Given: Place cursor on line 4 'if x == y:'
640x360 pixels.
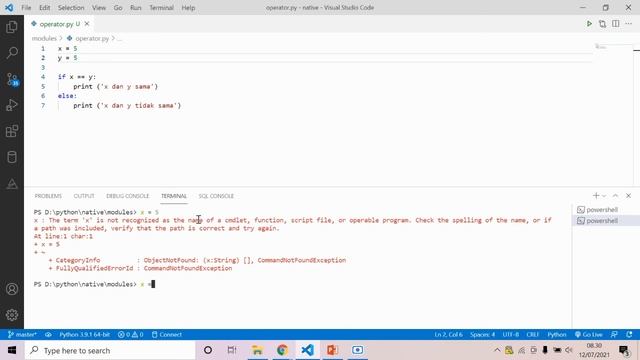Looking at the screenshot, I should coord(77,77).
